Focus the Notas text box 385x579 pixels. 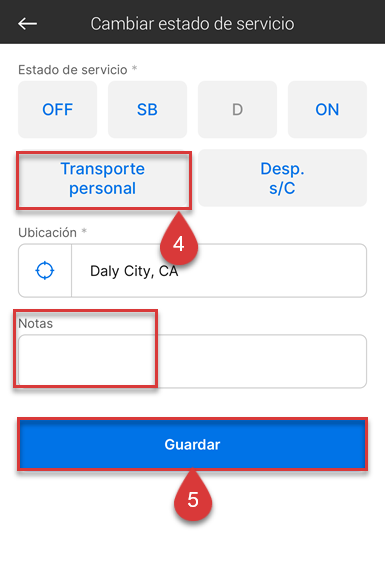click(192, 361)
